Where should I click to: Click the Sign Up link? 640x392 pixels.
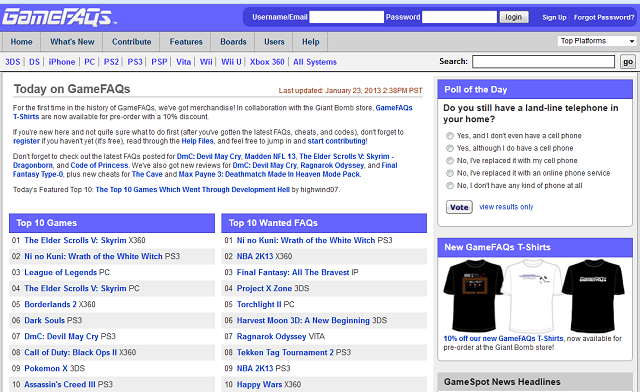coord(554,18)
